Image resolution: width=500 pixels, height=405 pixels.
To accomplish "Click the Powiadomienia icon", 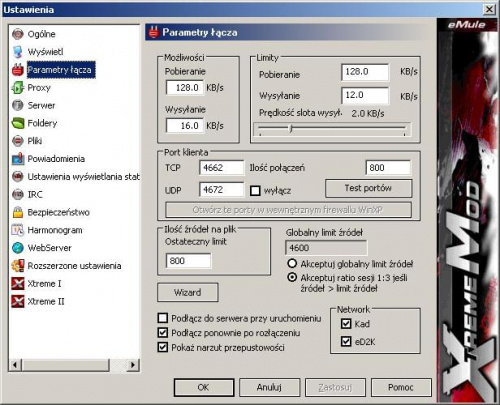I will [x=18, y=159].
